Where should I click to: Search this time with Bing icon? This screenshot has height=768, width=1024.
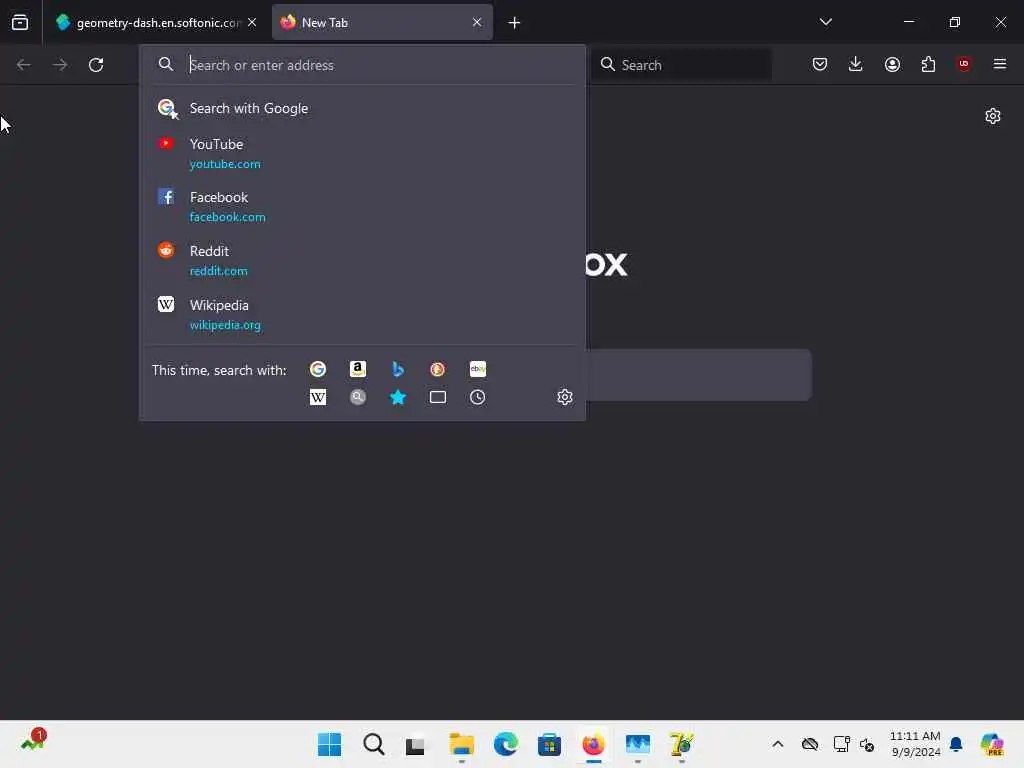(x=398, y=370)
